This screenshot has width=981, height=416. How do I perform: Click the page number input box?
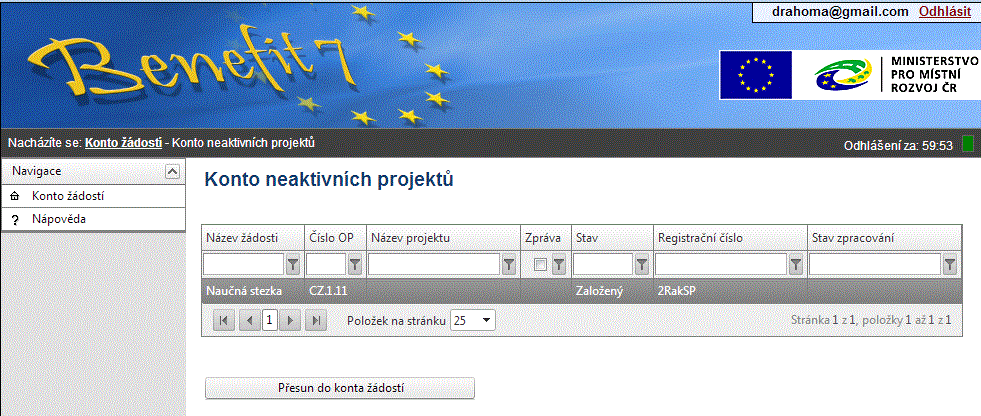pos(270,320)
